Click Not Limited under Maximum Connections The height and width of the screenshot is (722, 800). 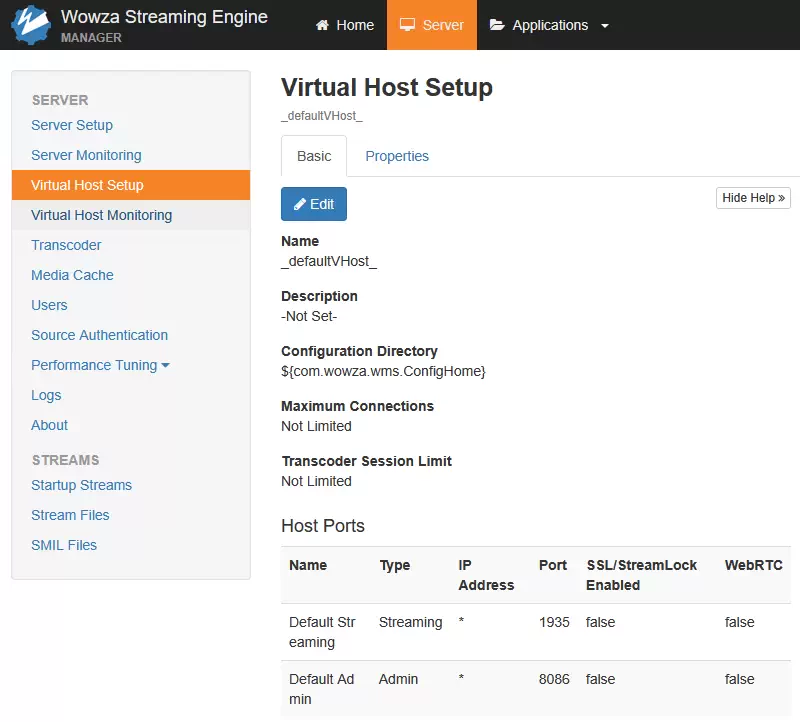pos(316,426)
